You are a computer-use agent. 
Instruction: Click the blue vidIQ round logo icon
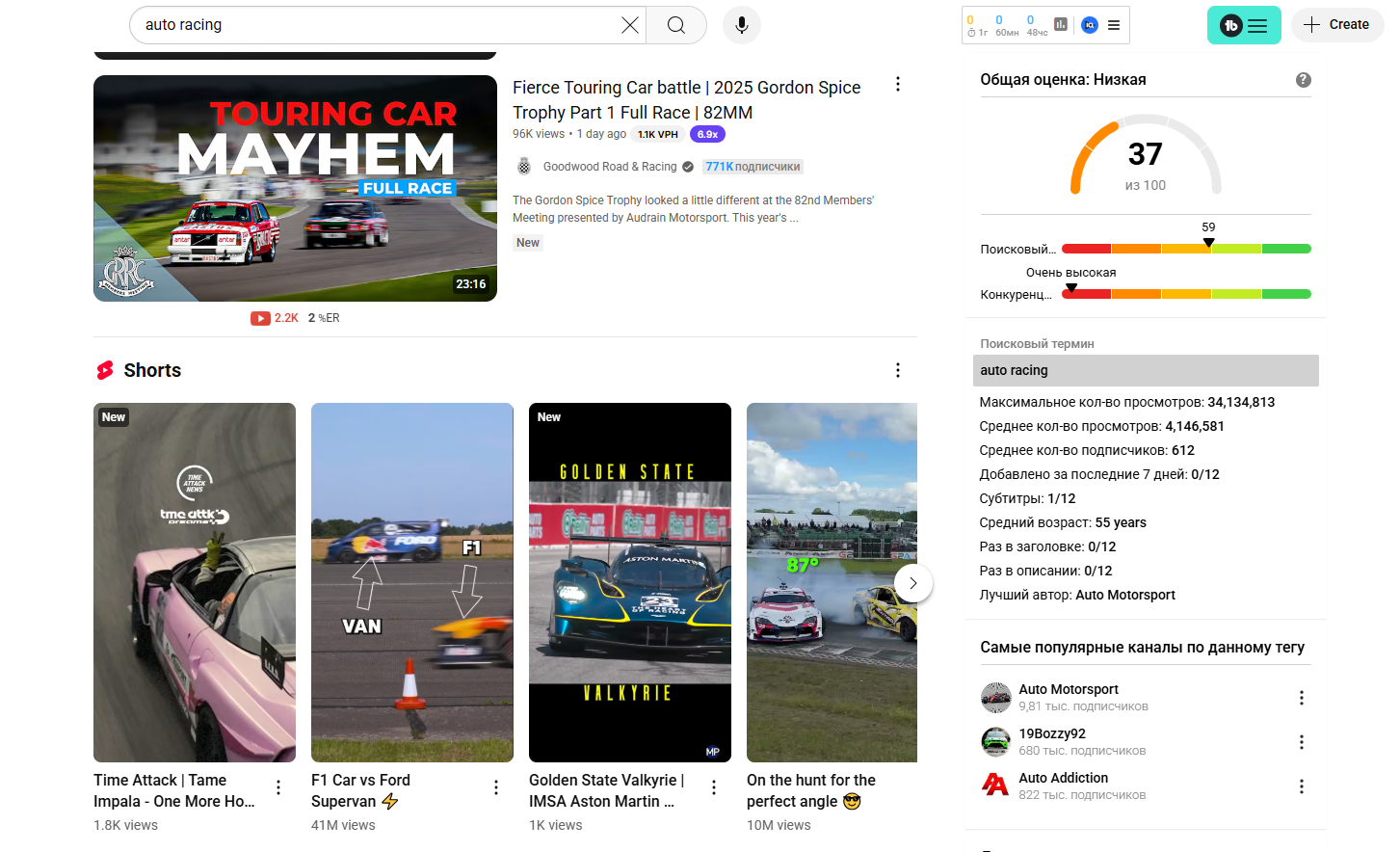click(1090, 25)
